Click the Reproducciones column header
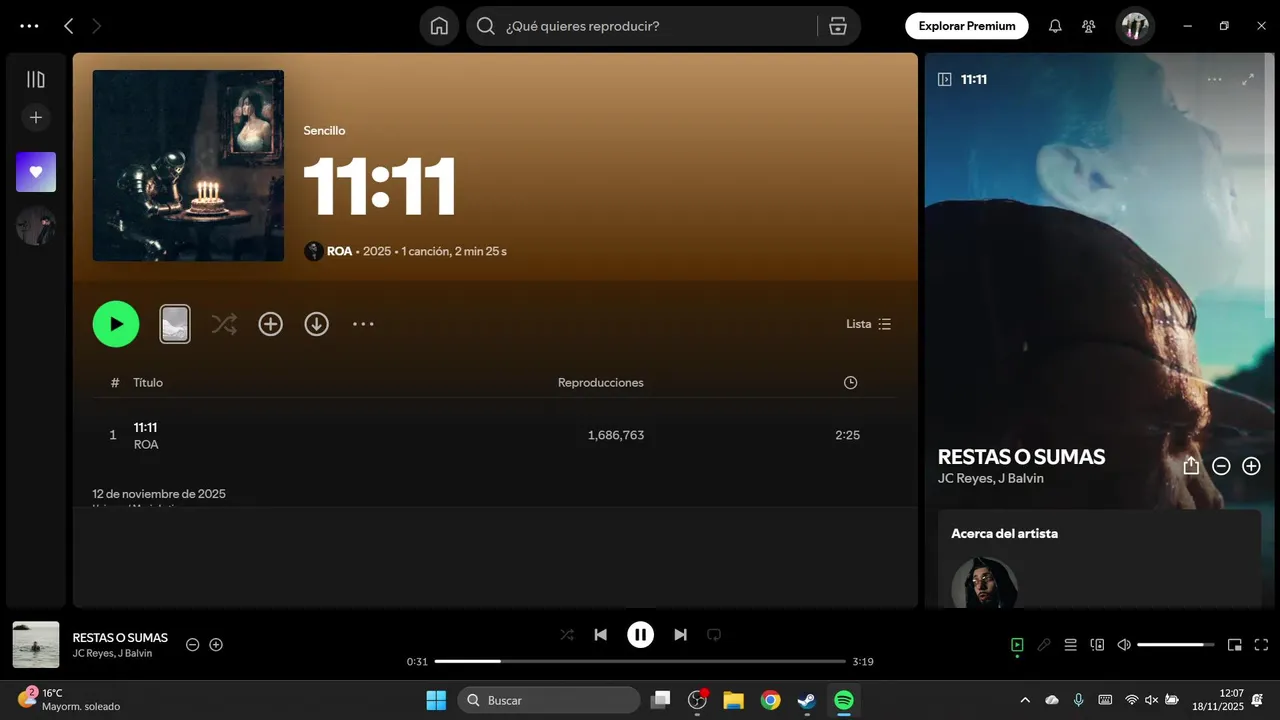The height and width of the screenshot is (720, 1280). (x=601, y=382)
